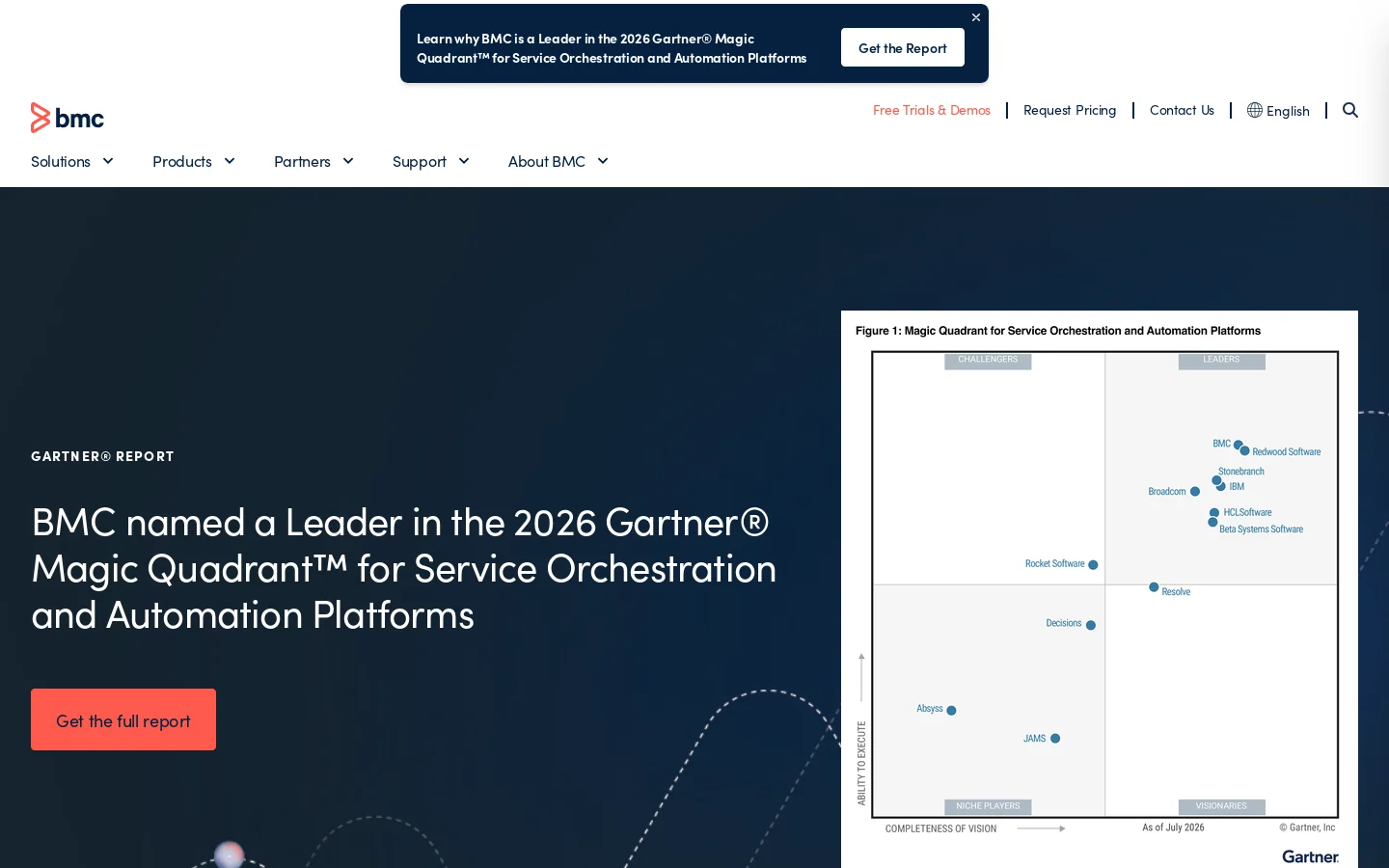Click the VISIONARIES quadrant label
The image size is (1389, 868).
point(1221,806)
